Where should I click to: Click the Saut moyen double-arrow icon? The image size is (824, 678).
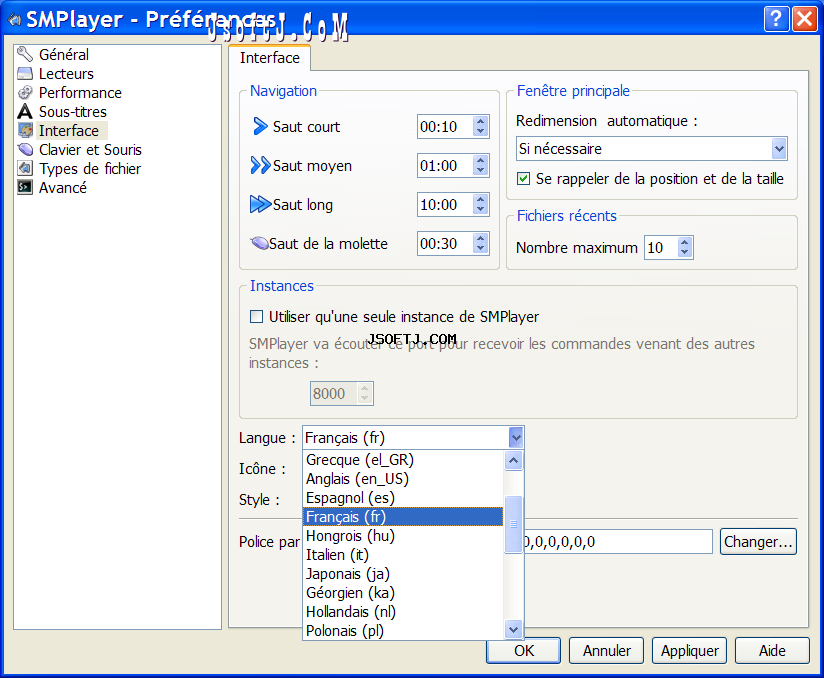[260, 165]
